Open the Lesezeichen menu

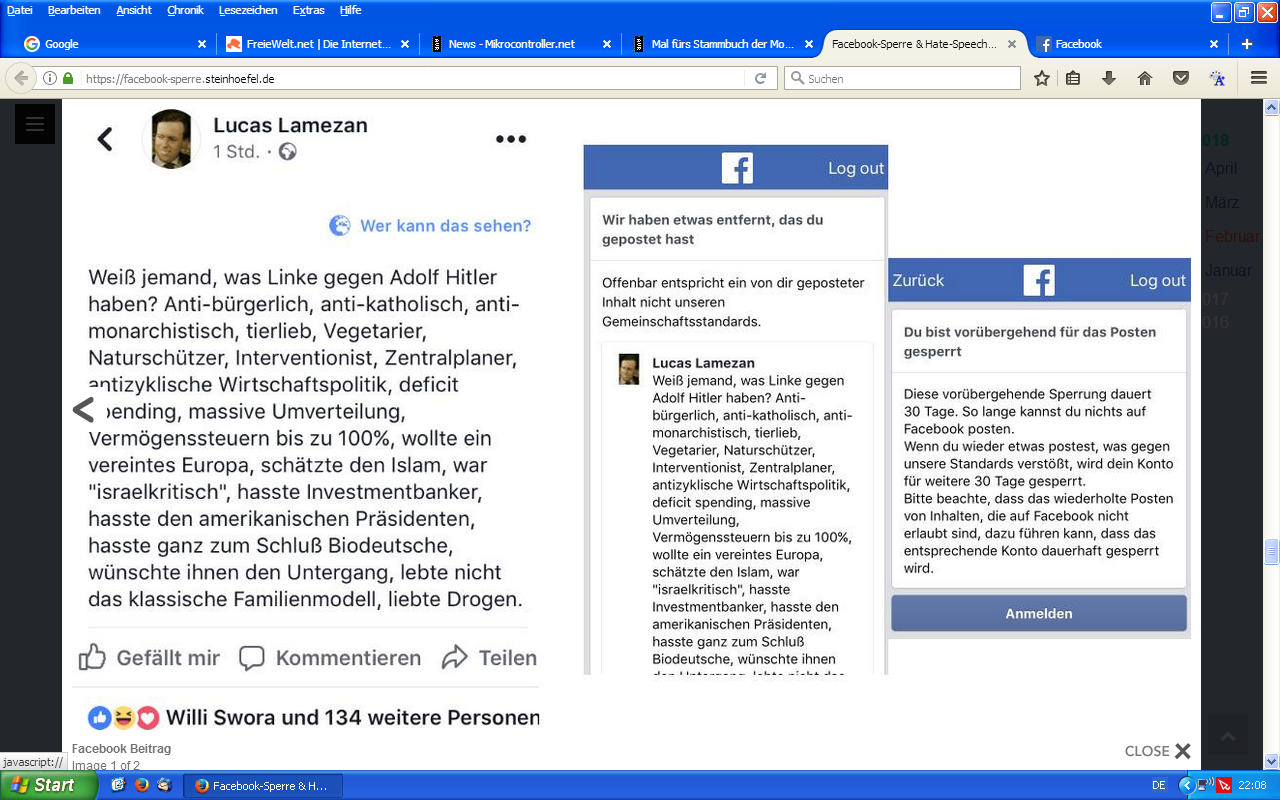248,10
